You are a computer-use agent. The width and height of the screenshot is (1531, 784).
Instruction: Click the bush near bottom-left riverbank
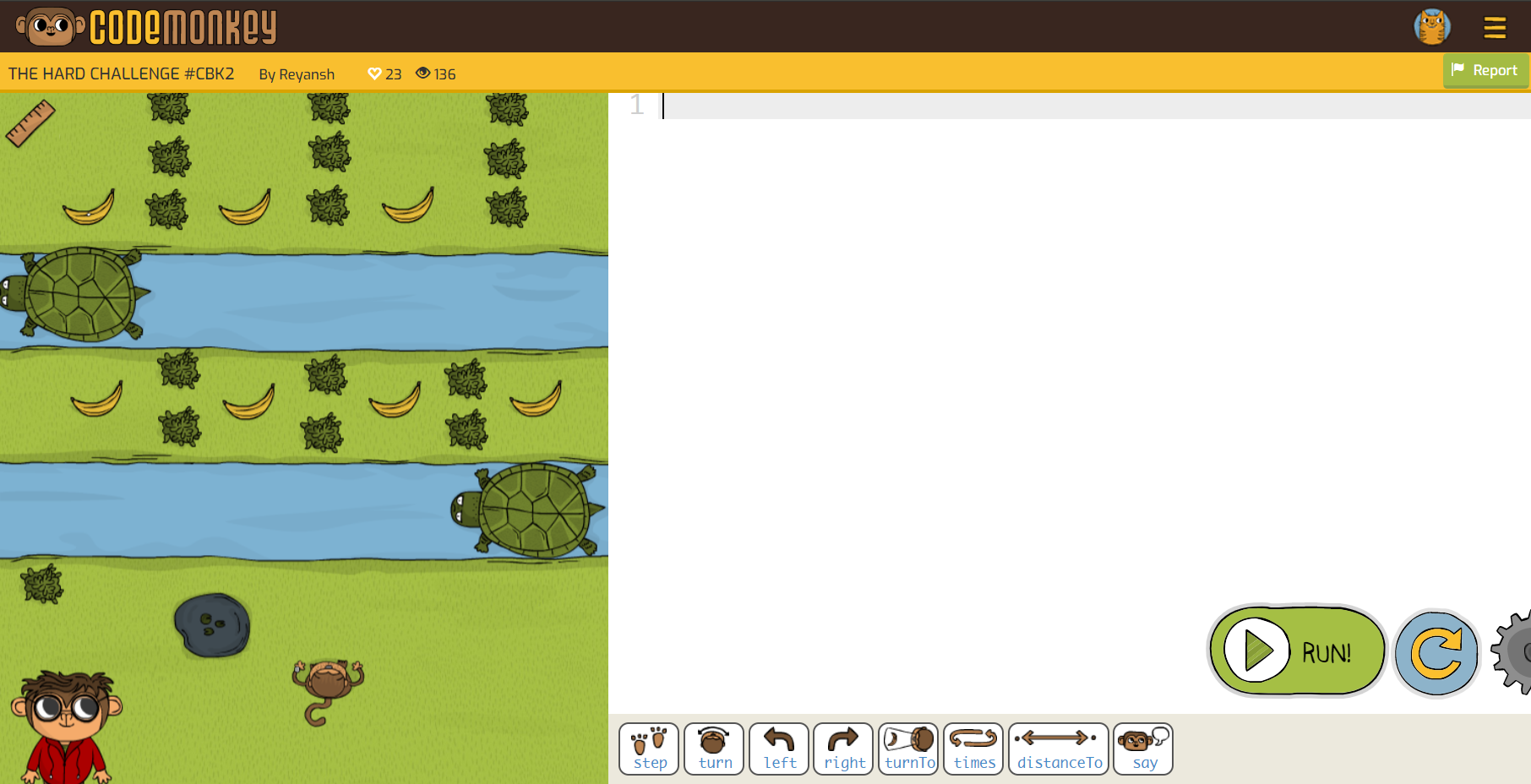coord(42,584)
